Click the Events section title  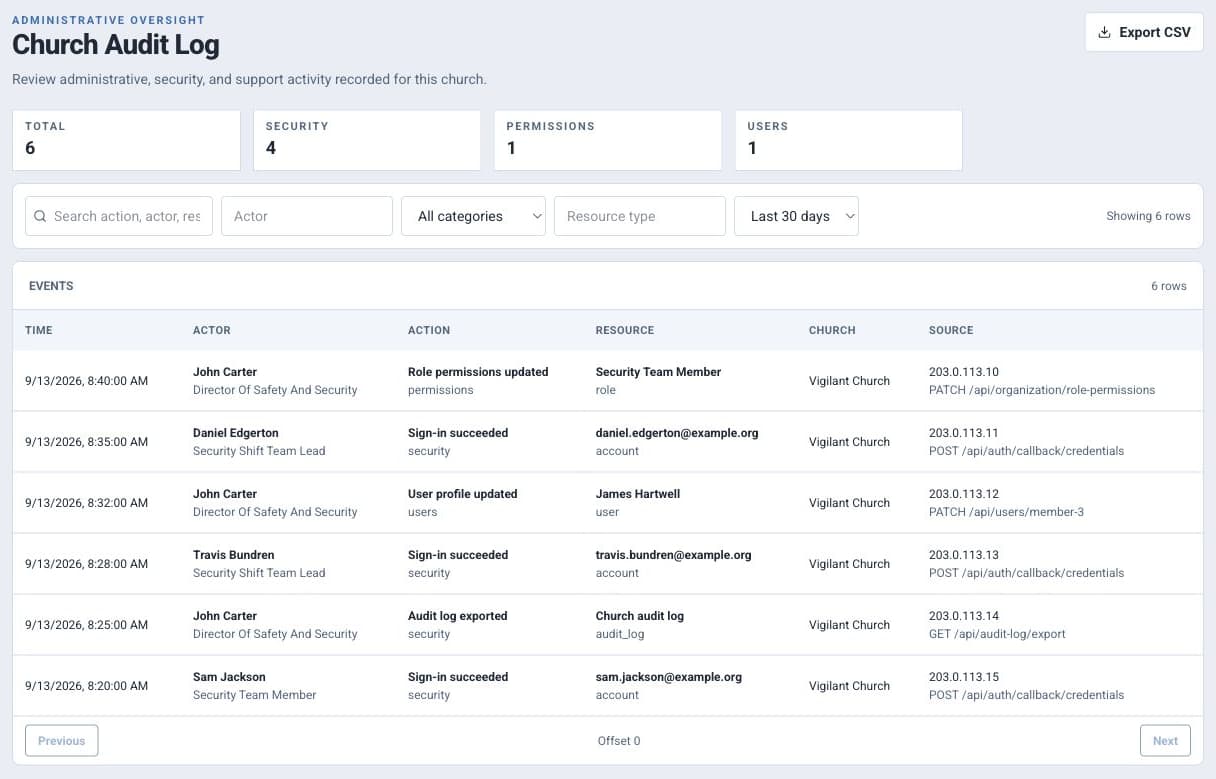pos(51,286)
